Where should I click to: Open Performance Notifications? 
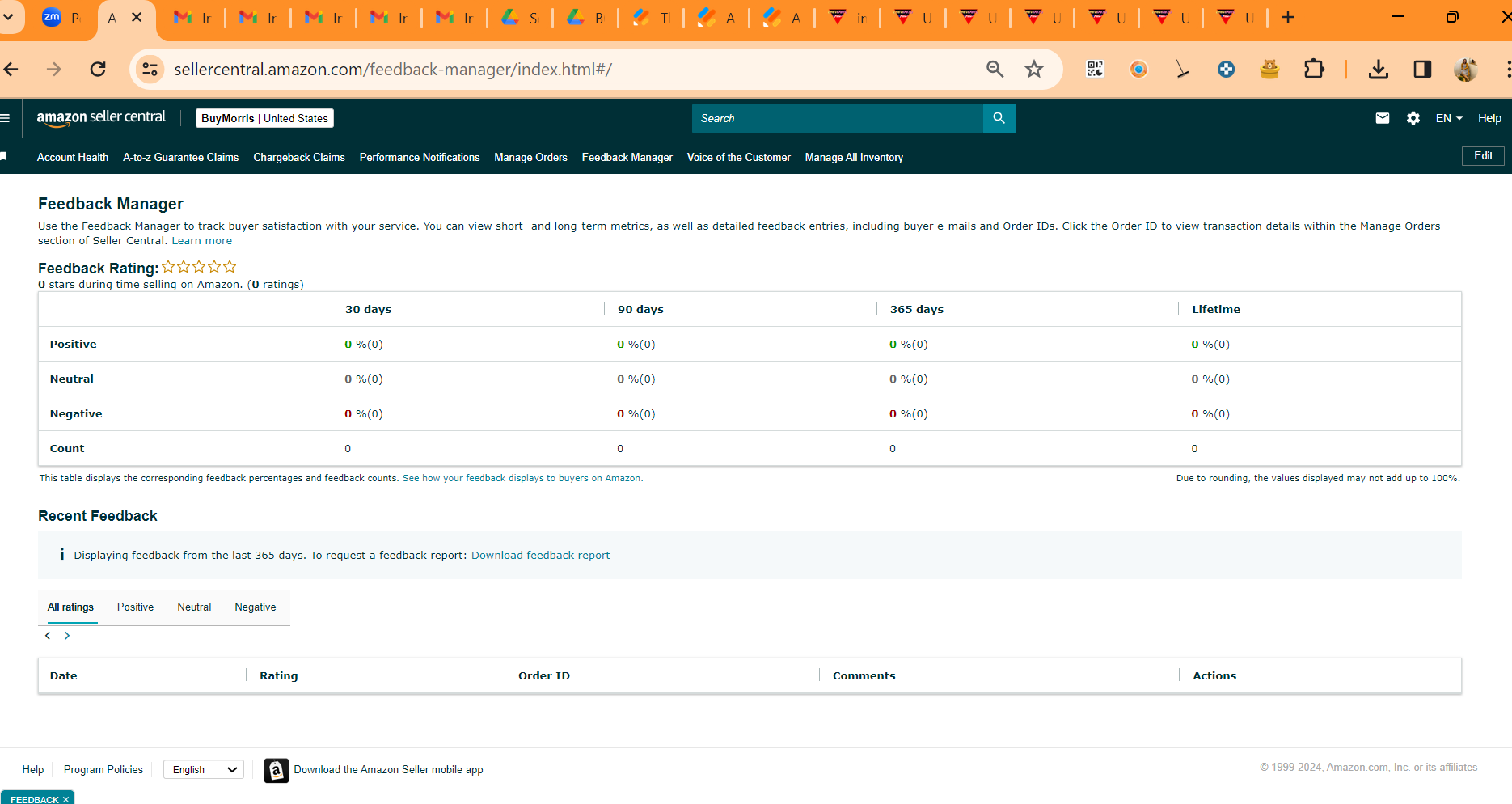(420, 157)
